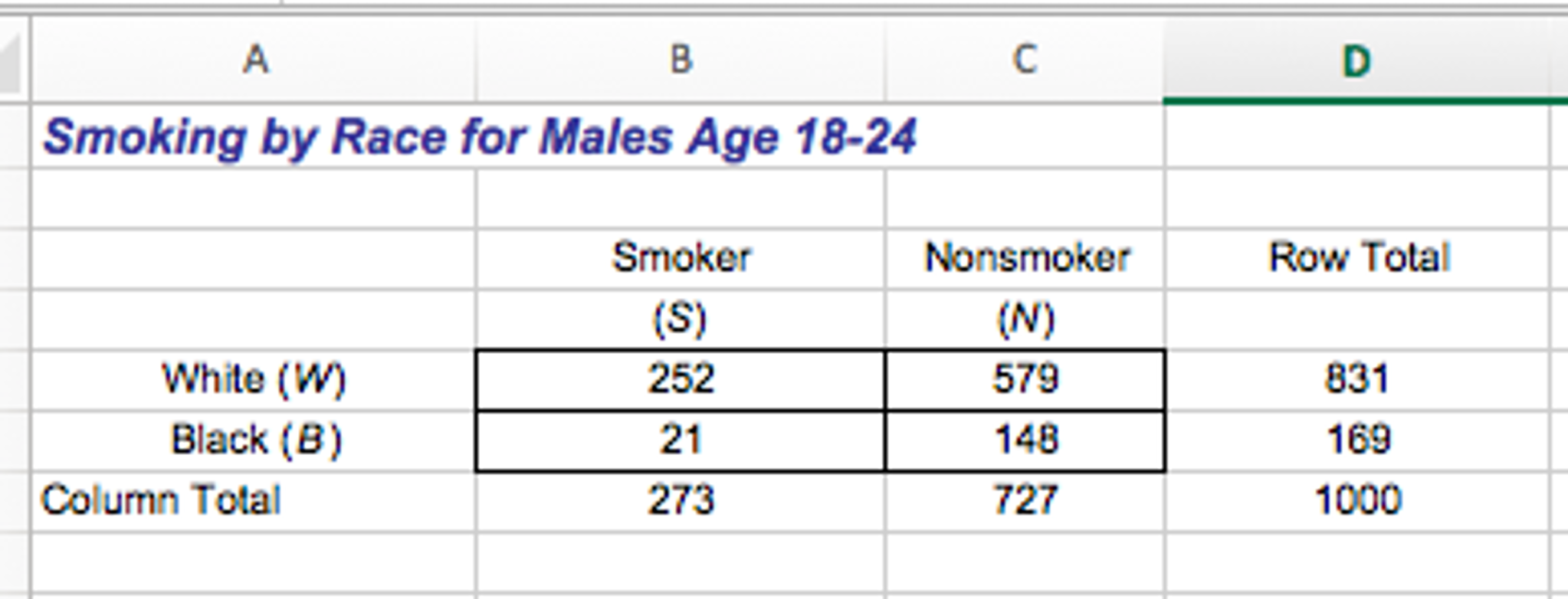Select column D header
The width and height of the screenshot is (1568, 599).
coord(1356,61)
